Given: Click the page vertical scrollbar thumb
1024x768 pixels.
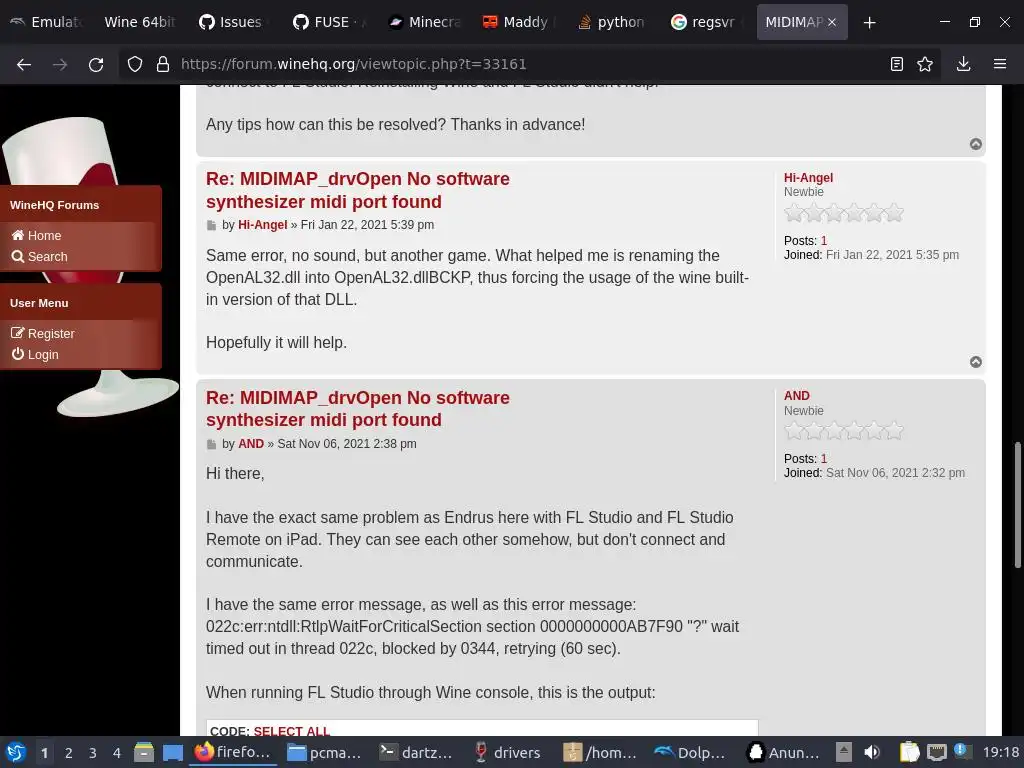Looking at the screenshot, I should 1017,506.
